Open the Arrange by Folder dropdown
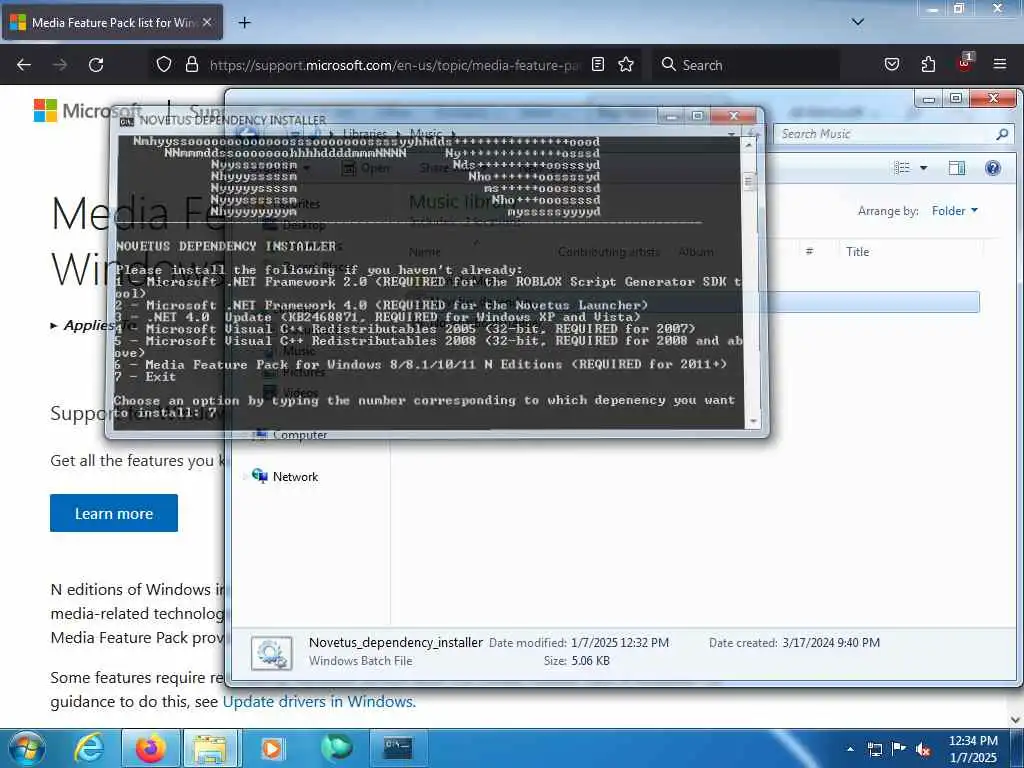Screen dimensions: 1024x768 (x=955, y=210)
